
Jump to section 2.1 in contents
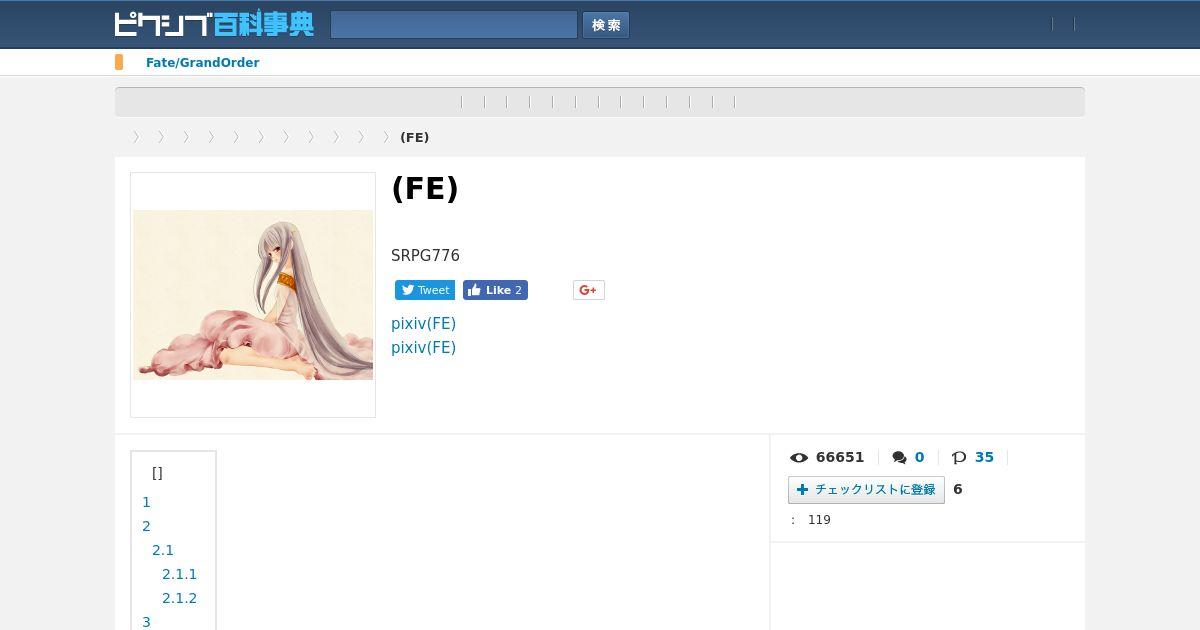(x=163, y=550)
